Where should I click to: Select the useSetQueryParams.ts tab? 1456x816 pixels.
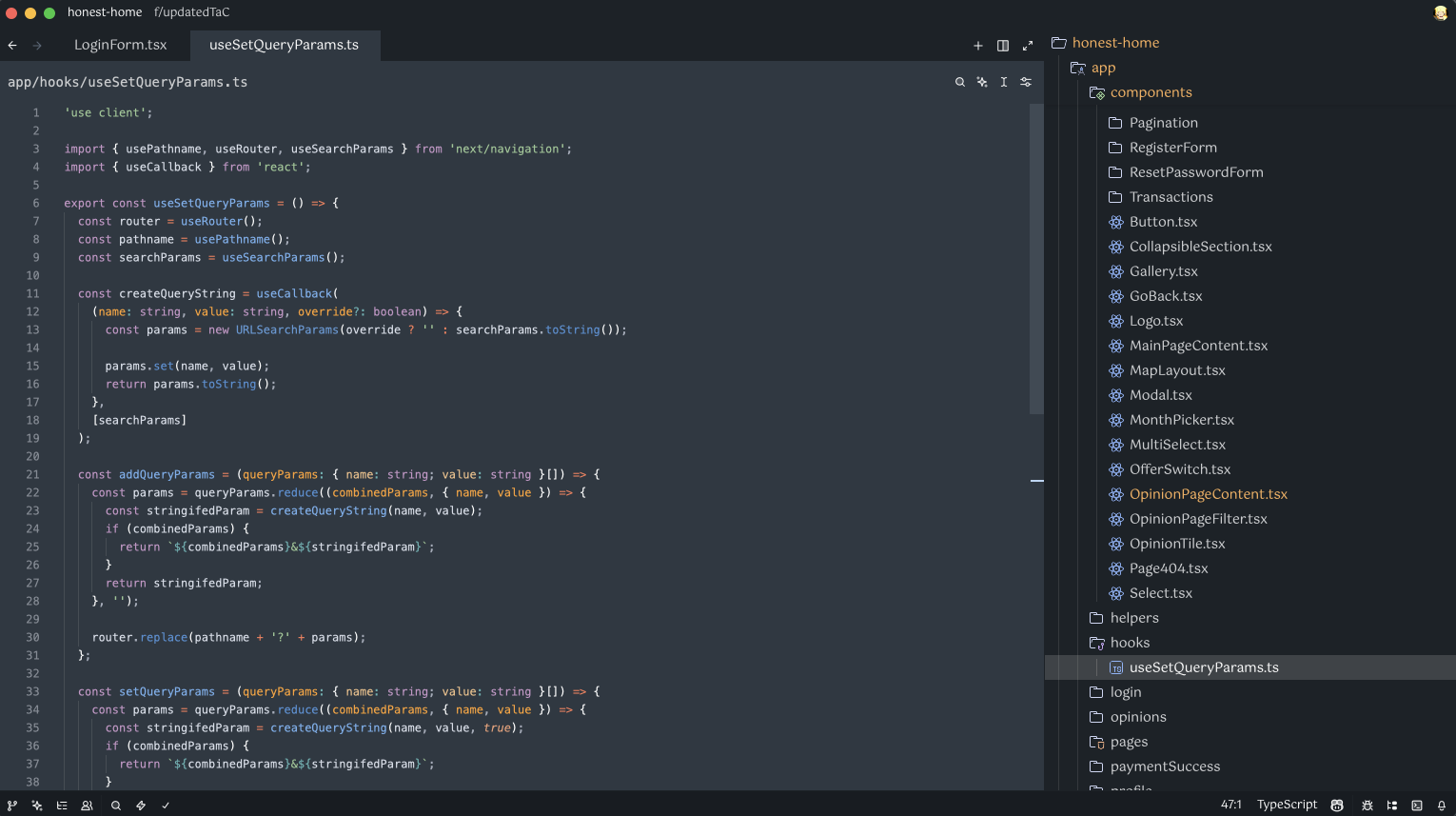[x=285, y=45]
